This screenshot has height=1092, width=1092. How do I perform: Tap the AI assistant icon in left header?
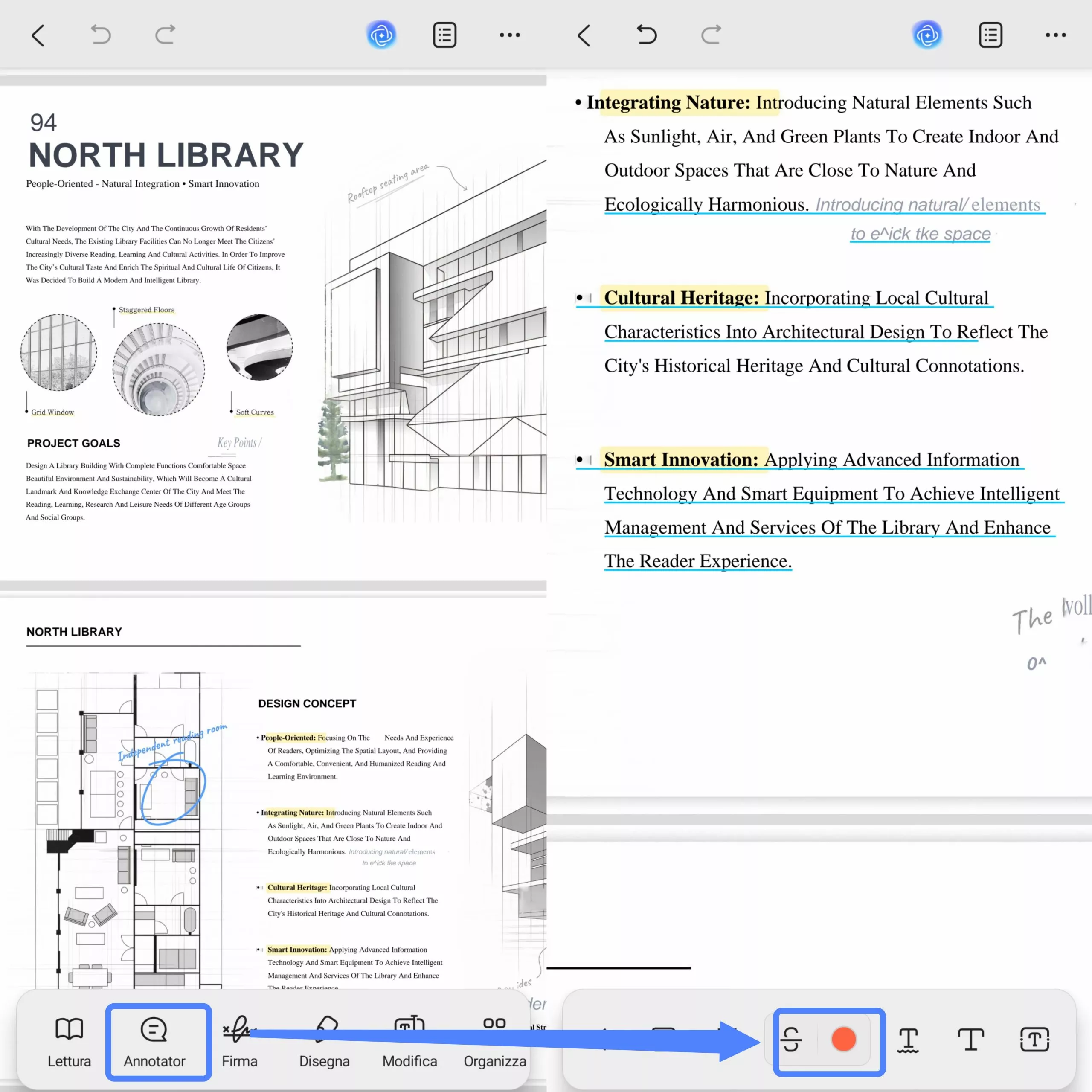381,35
